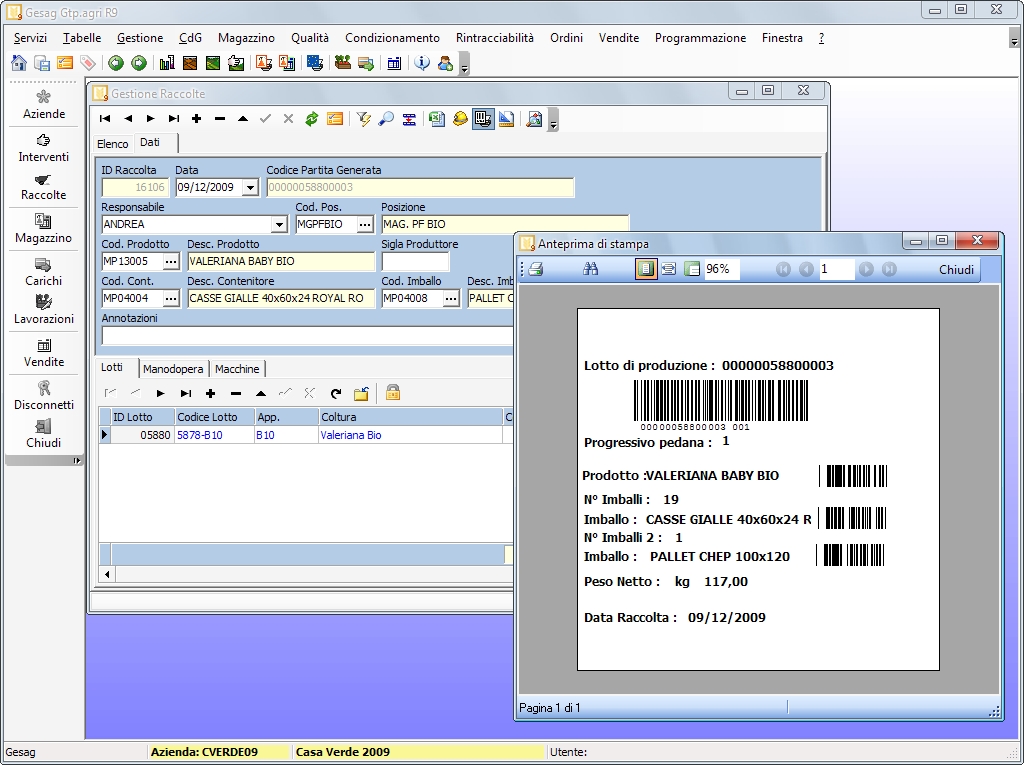Image resolution: width=1024 pixels, height=765 pixels.
Task: Open the Condizionamento menu
Action: point(392,38)
